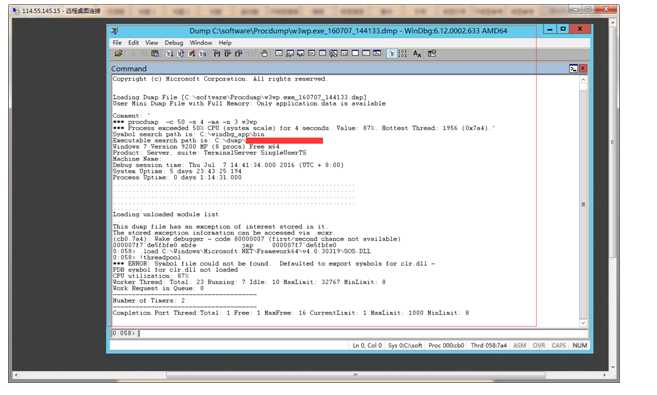657x395 pixels.
Task: Click the Paste toolbar icon
Action: point(155,53)
